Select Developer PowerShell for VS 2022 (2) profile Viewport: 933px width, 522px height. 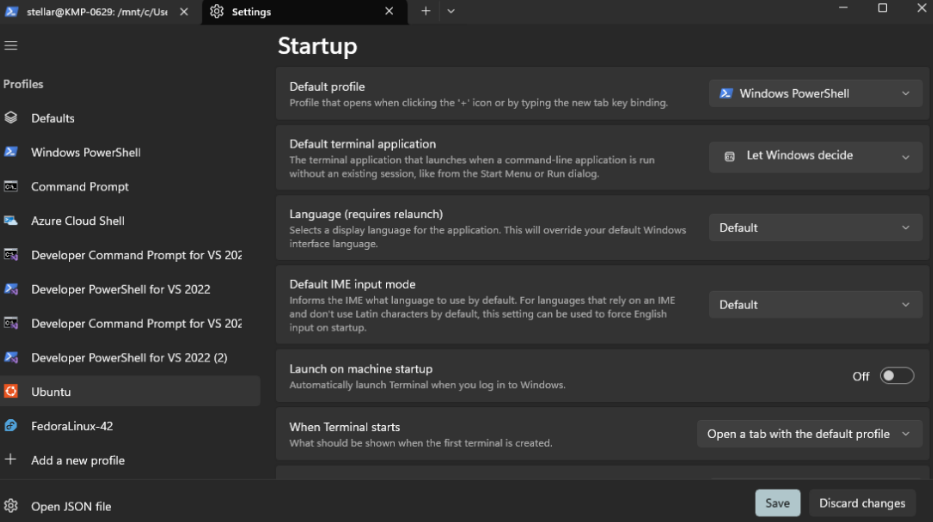click(x=130, y=358)
